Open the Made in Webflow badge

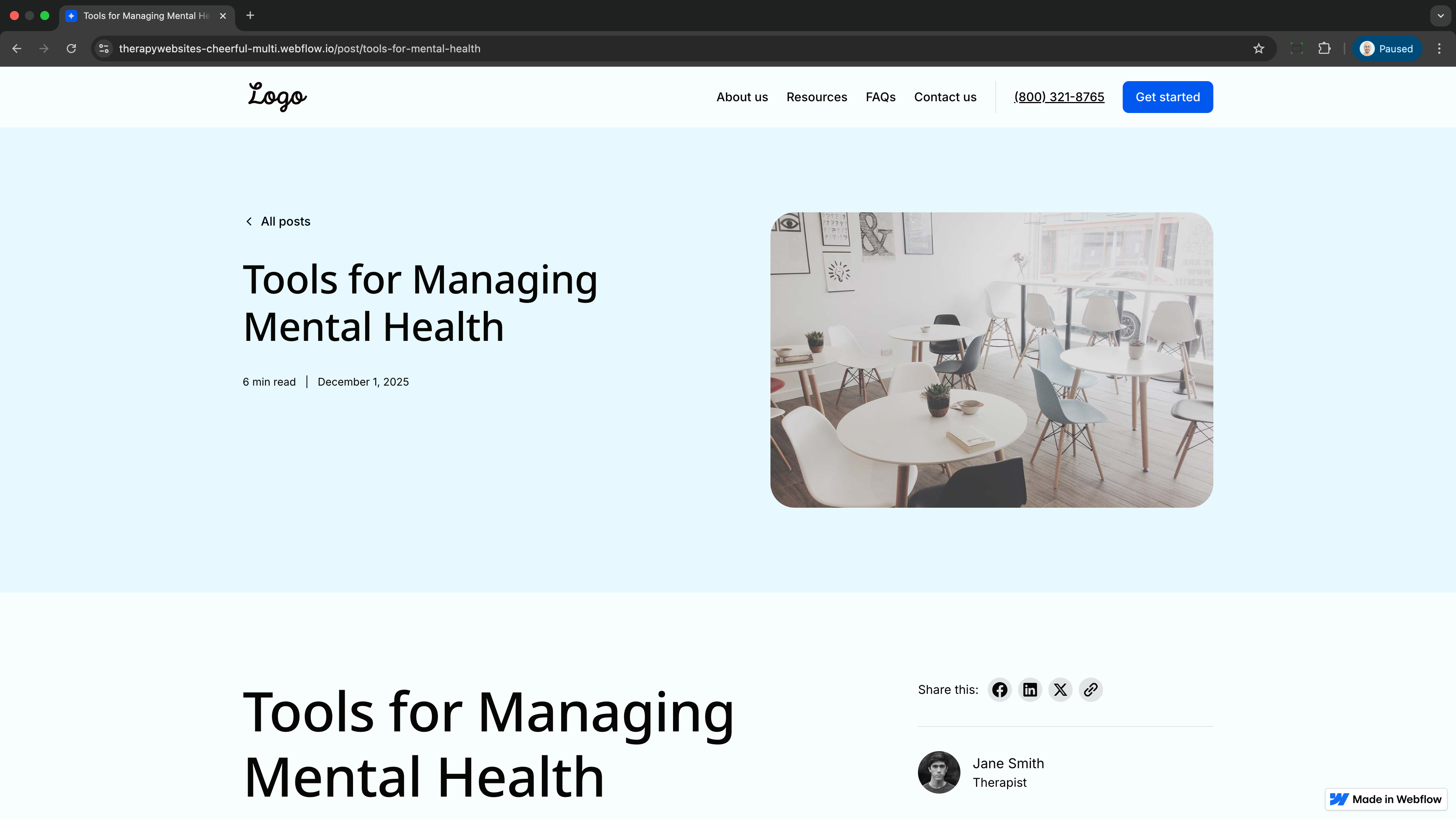click(1385, 799)
